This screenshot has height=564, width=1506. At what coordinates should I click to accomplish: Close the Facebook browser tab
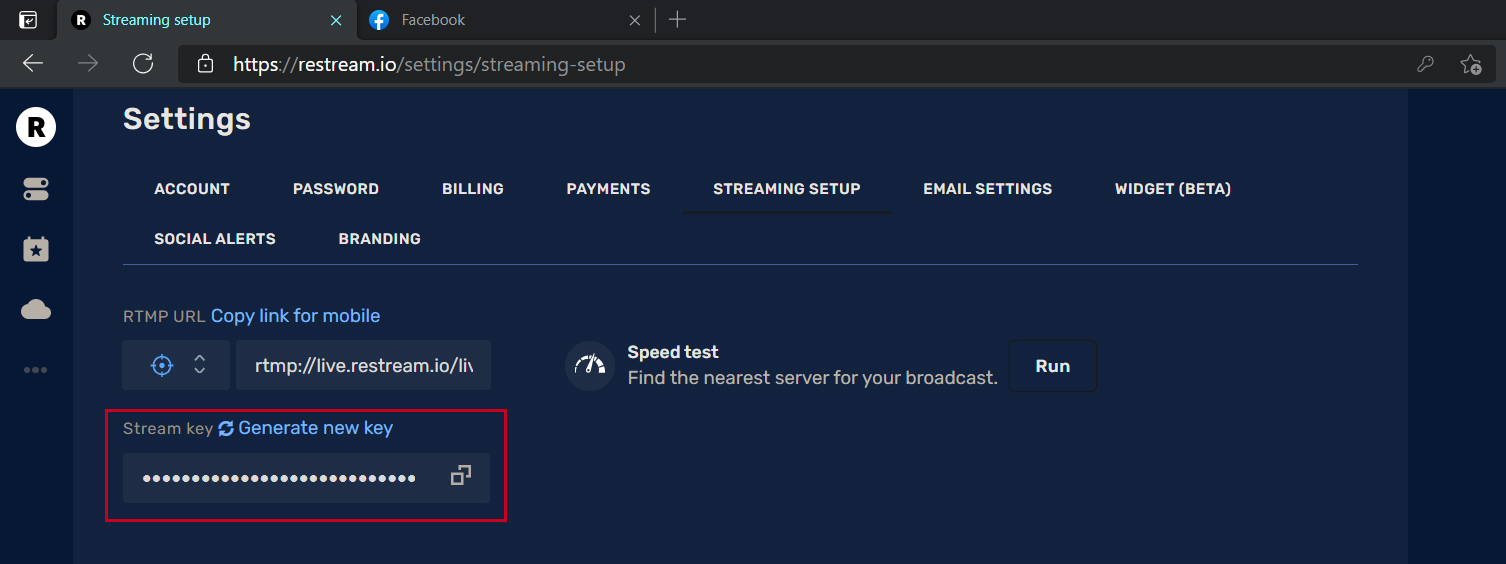[x=634, y=20]
